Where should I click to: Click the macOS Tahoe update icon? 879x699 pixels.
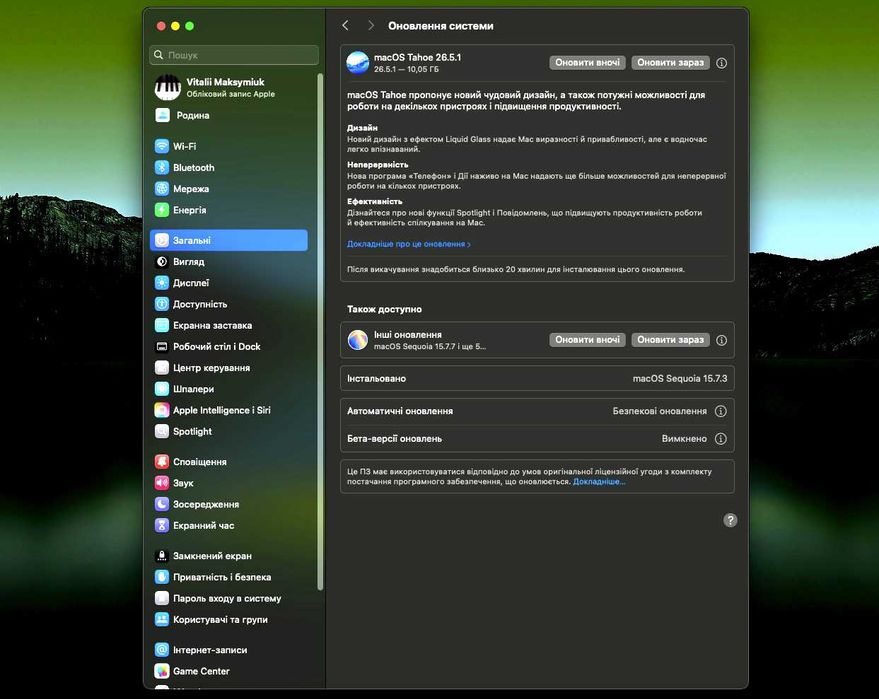coord(357,63)
